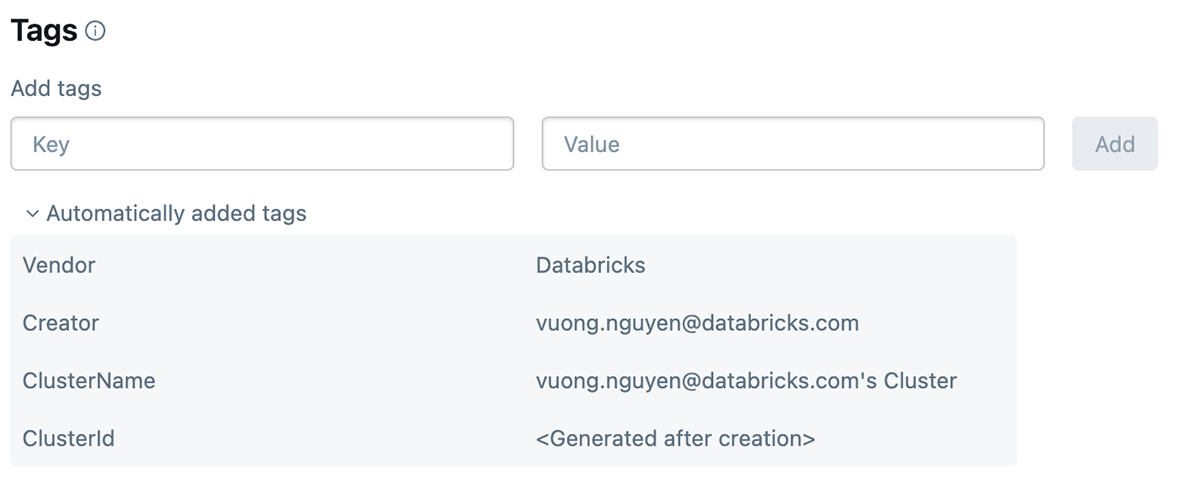Image resolution: width=1200 pixels, height=503 pixels.
Task: Click the gray automatically added tags table
Action: pos(300,350)
